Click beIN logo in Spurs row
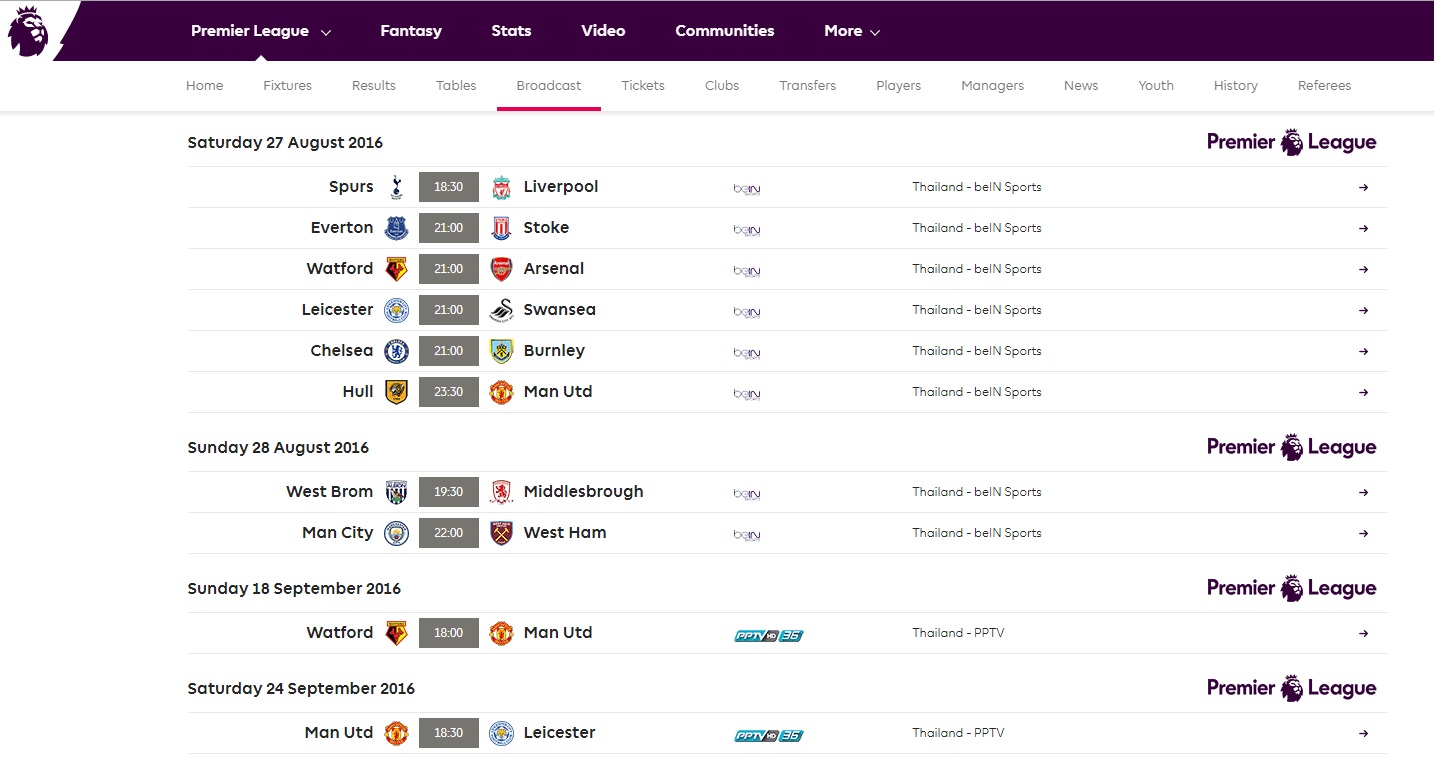 747,189
